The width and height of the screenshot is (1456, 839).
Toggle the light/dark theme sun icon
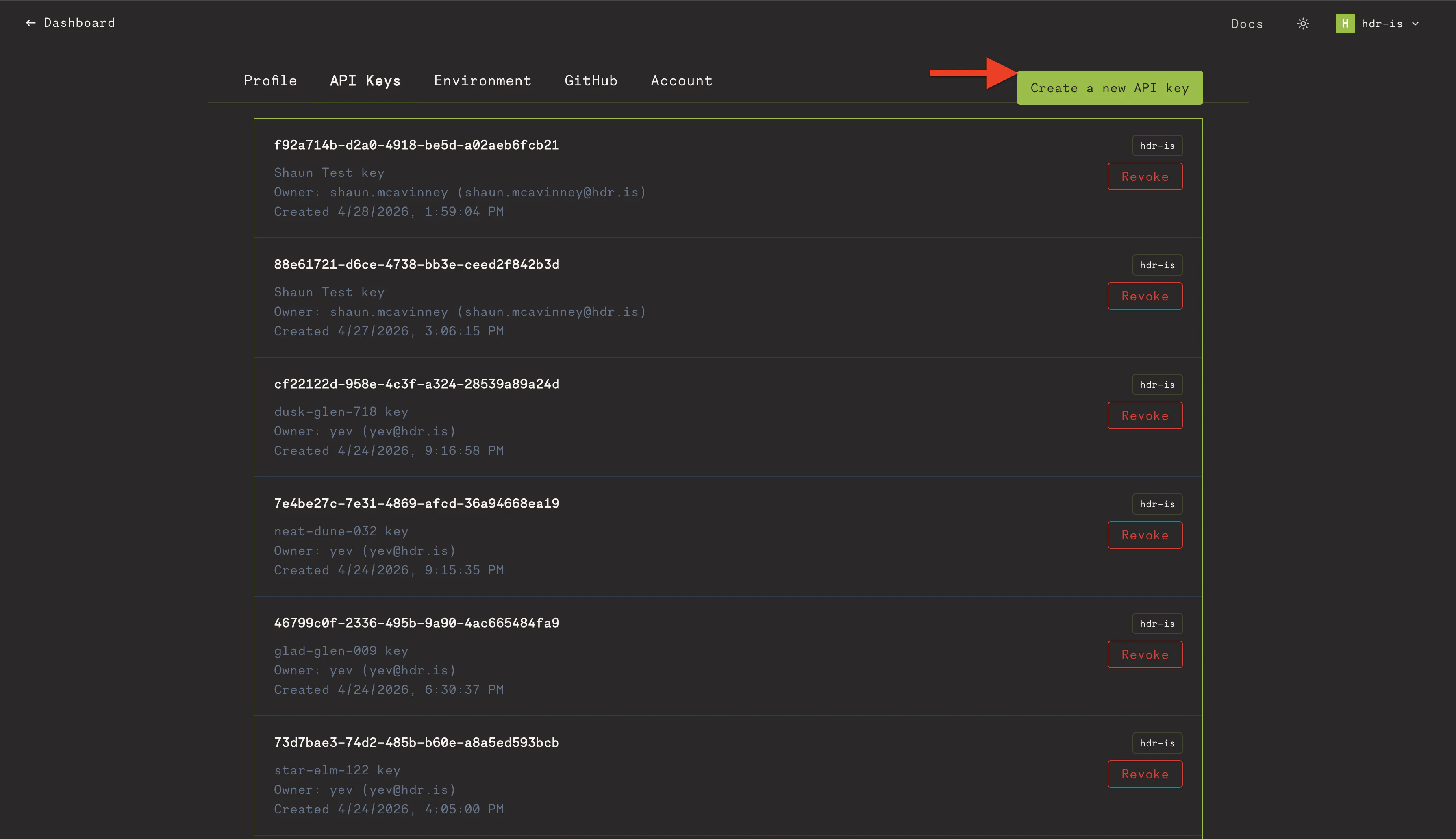(1303, 24)
